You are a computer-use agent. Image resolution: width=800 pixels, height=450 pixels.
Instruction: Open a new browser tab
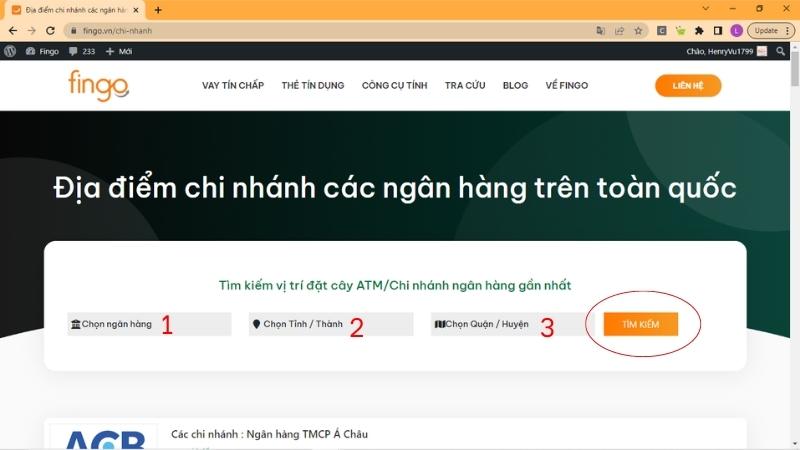pyautogui.click(x=158, y=10)
